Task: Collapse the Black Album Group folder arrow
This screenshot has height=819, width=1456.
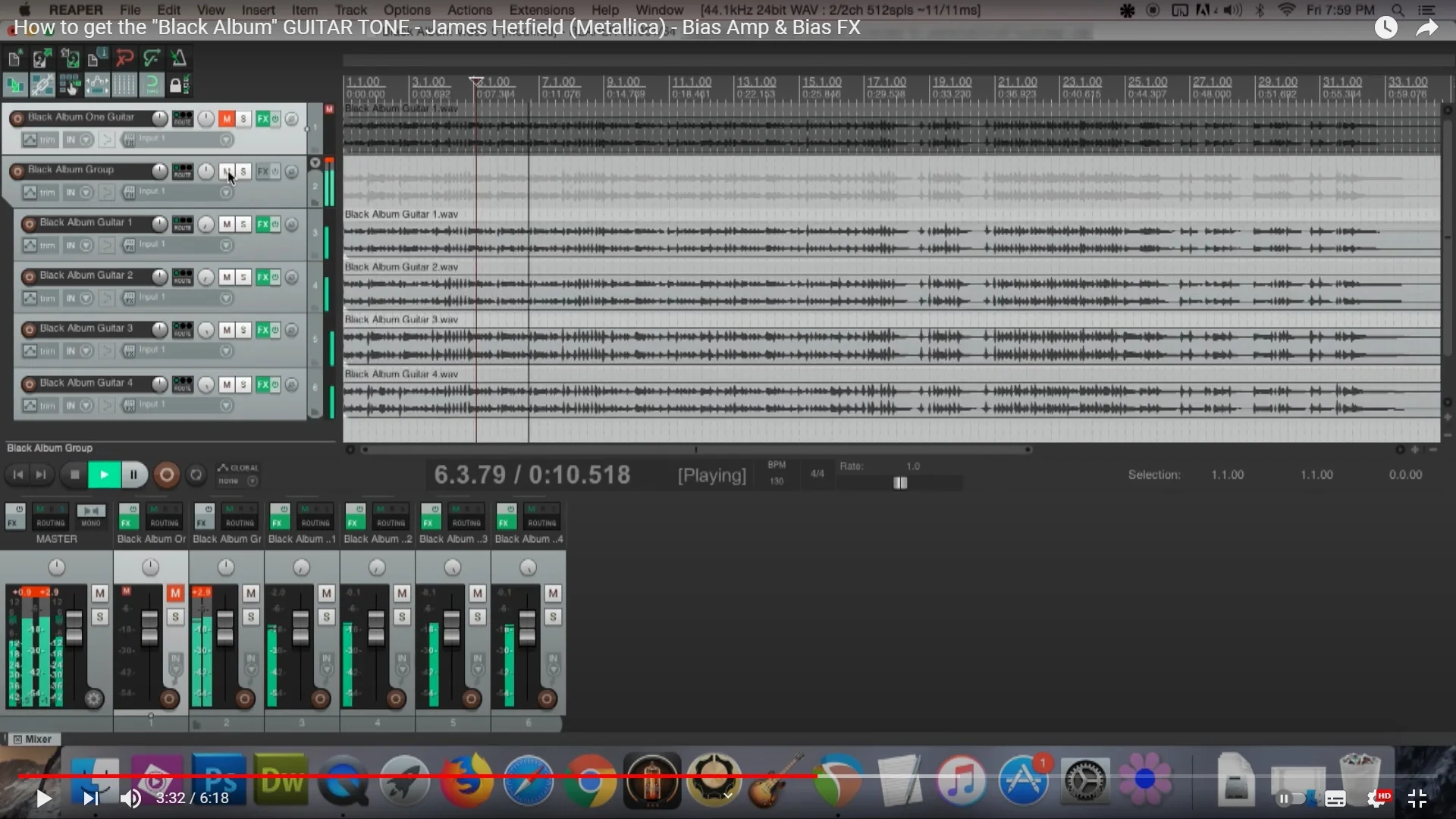Action: point(315,163)
